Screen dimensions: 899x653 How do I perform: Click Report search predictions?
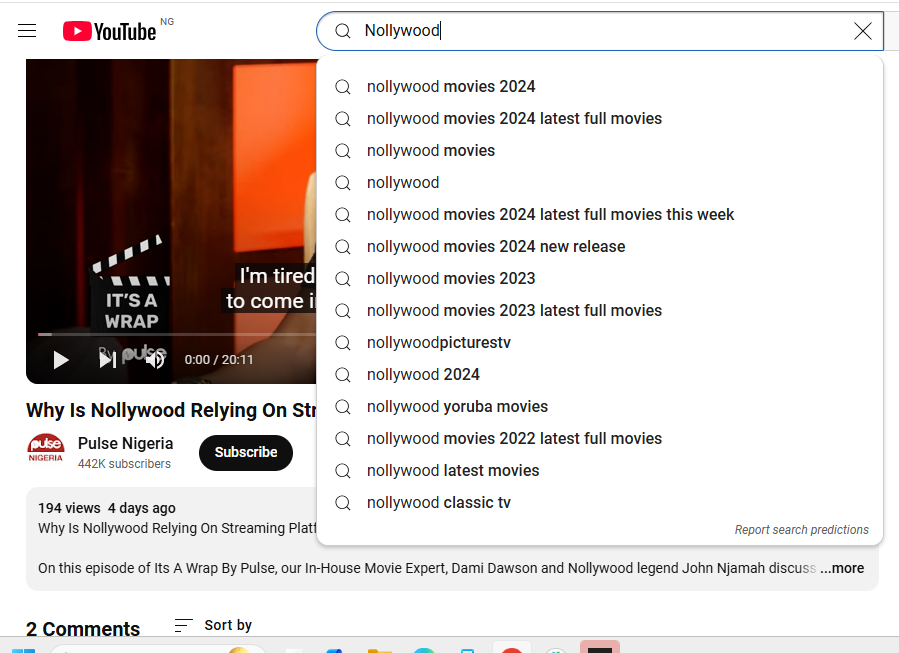click(x=801, y=529)
